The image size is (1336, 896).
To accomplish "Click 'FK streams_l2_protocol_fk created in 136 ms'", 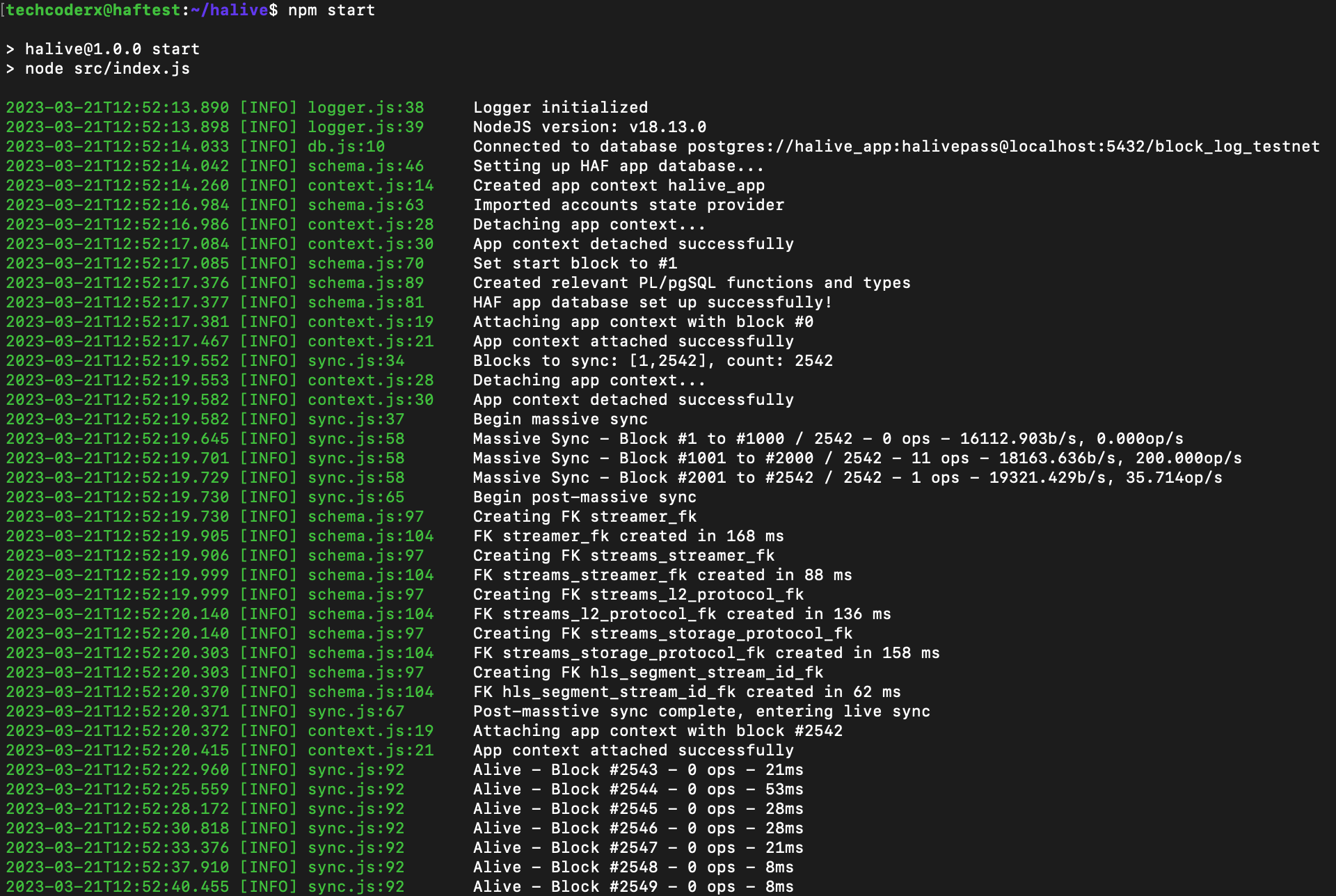I will click(x=683, y=614).
